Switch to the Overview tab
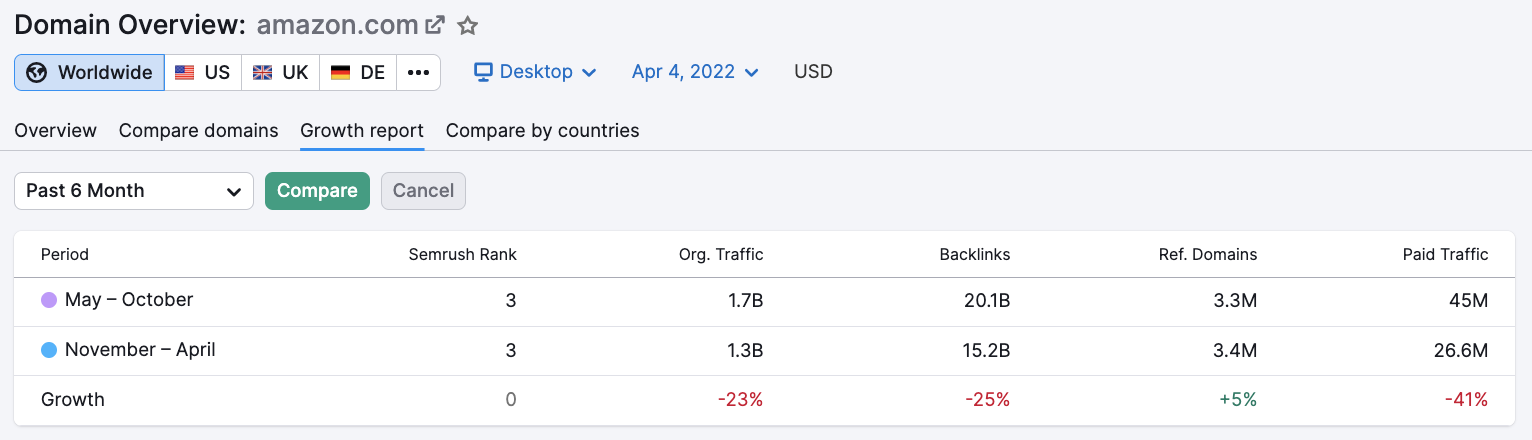1532x440 pixels. pos(56,131)
